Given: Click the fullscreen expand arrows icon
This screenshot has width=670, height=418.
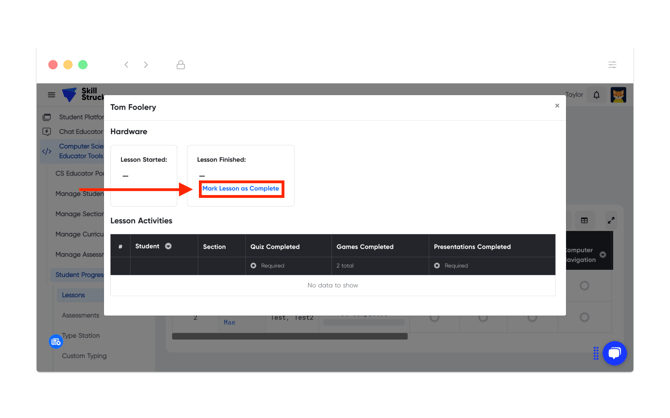Looking at the screenshot, I should [610, 220].
